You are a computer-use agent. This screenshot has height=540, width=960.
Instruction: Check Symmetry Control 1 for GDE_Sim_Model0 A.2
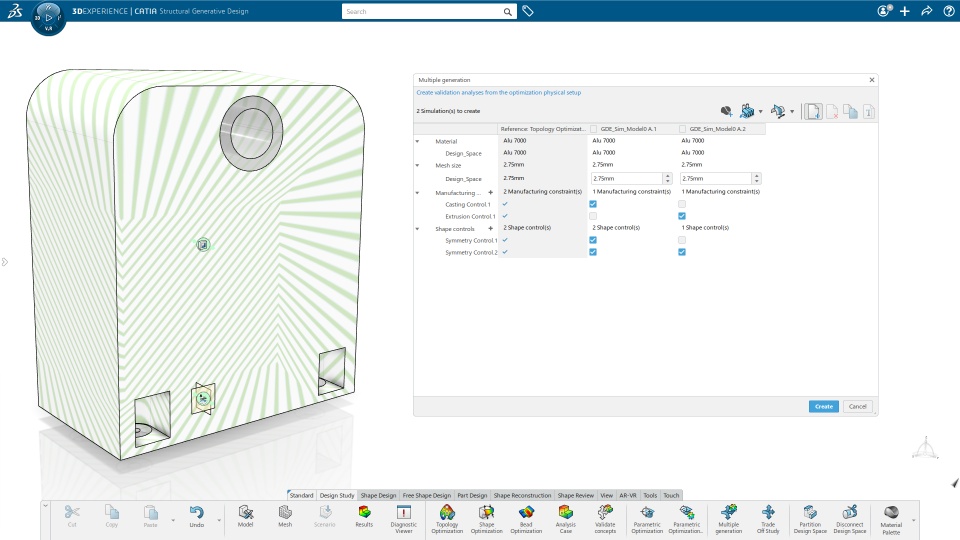coord(682,240)
